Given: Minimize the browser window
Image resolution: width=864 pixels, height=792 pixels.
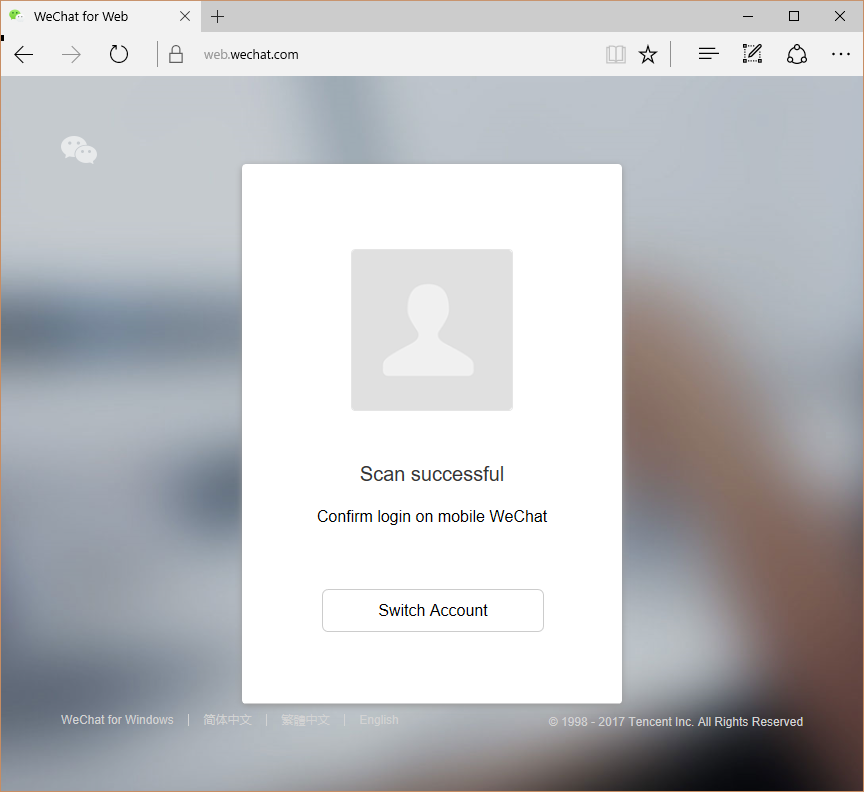Looking at the screenshot, I should [x=748, y=17].
